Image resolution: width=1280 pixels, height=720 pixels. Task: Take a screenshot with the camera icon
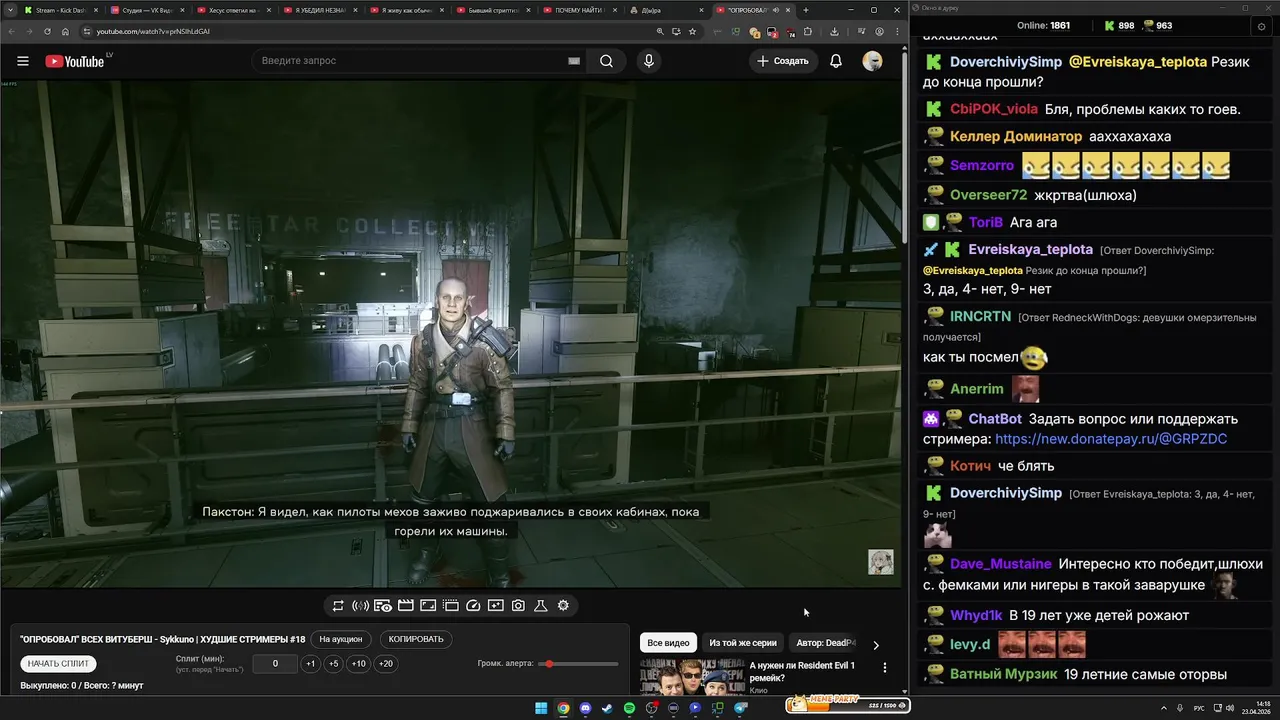[x=518, y=606]
